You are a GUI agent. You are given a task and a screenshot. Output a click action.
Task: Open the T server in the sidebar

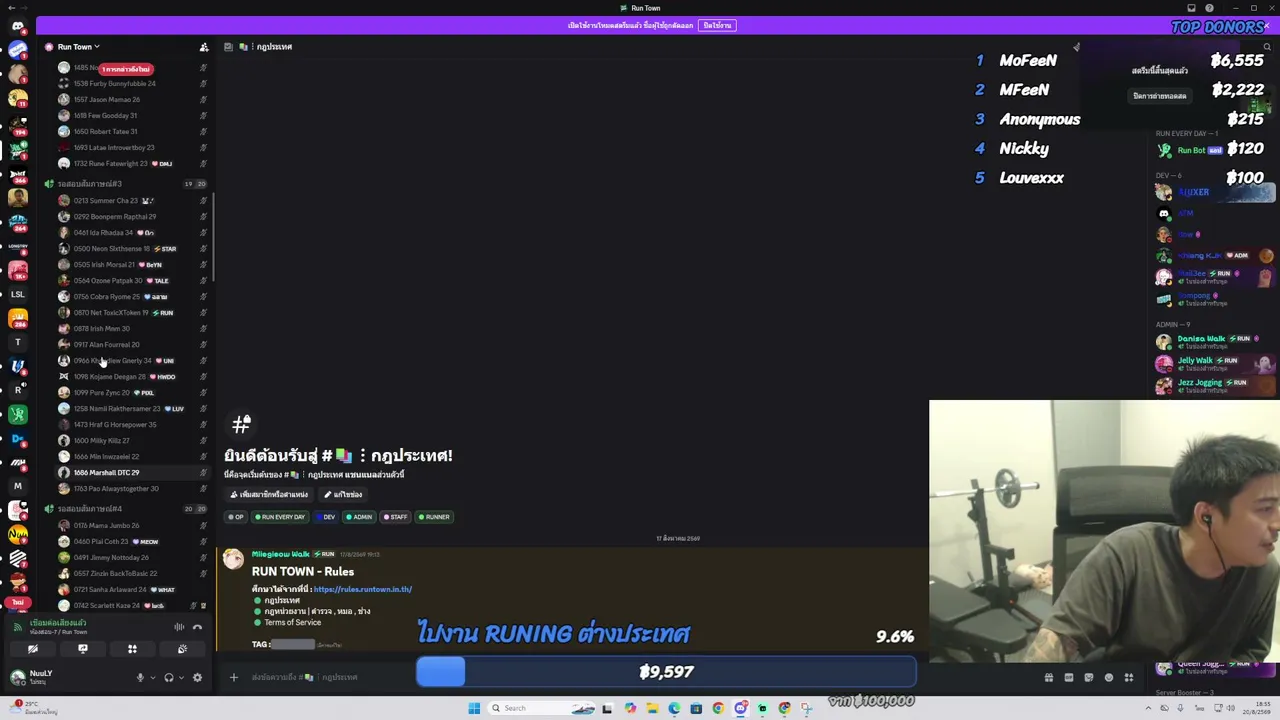coord(17,342)
